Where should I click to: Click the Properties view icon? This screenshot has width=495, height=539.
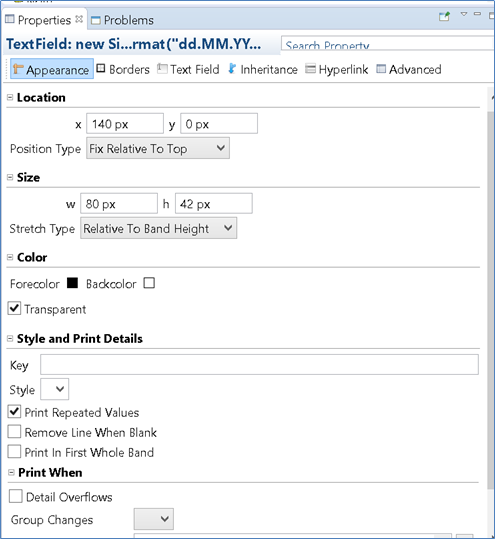pos(10,19)
